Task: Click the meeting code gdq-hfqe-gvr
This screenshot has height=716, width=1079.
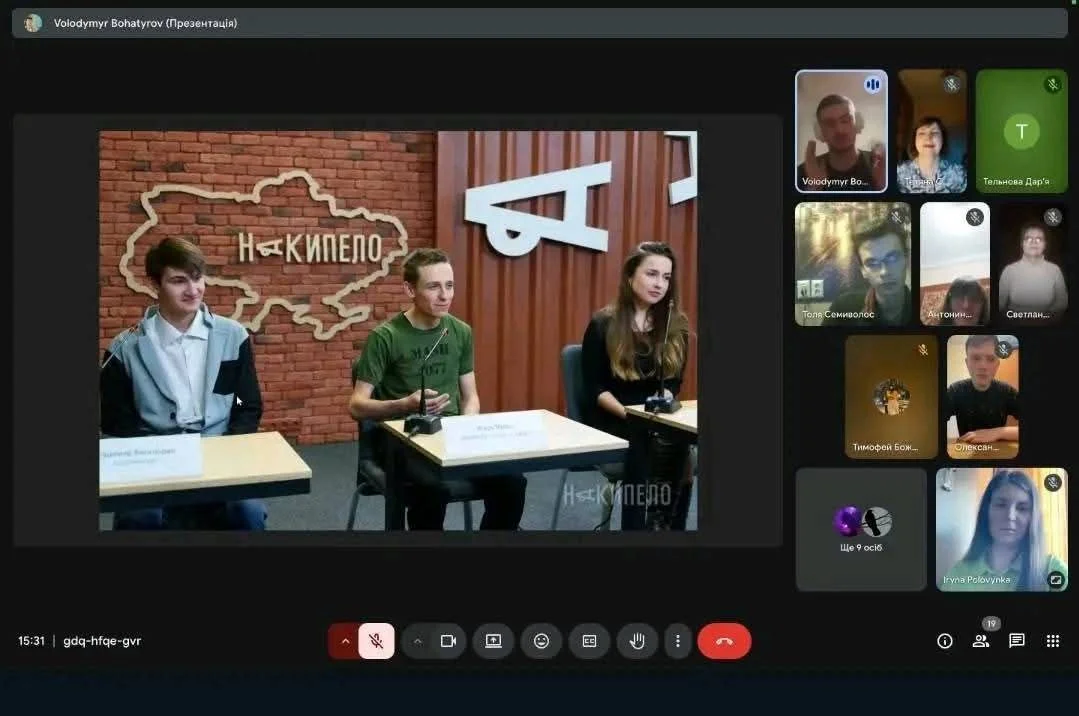Action: [102, 641]
